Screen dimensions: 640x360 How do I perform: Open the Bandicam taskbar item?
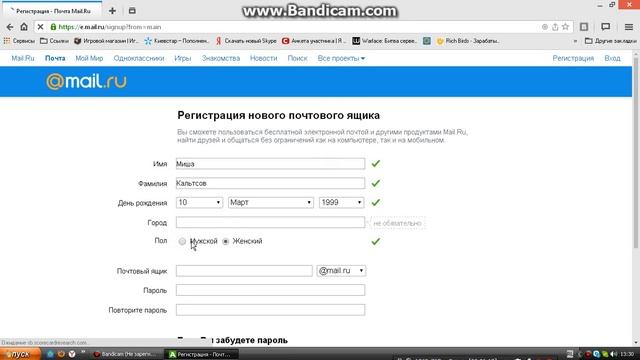click(125, 354)
